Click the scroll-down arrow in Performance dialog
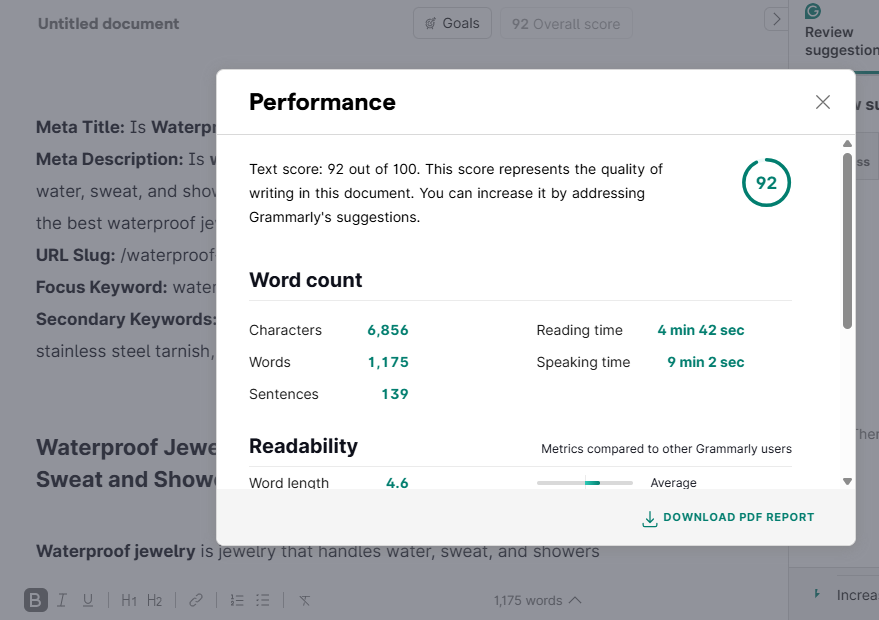Screen dimensions: 879x620 (x=847, y=482)
